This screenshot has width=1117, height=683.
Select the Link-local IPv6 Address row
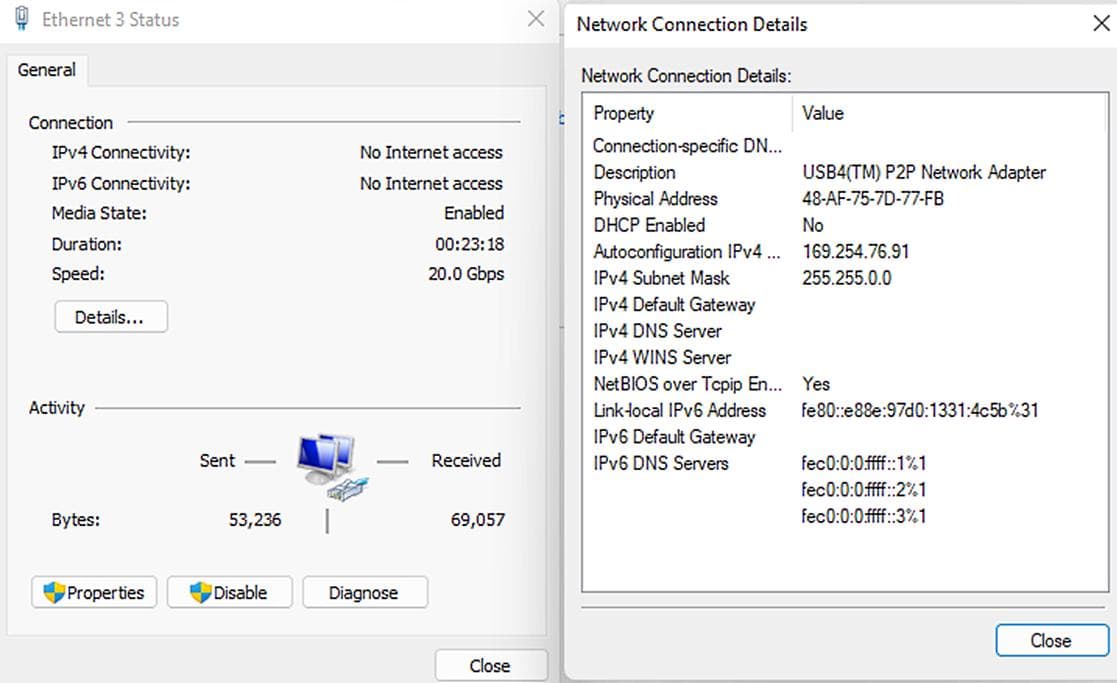click(845, 410)
